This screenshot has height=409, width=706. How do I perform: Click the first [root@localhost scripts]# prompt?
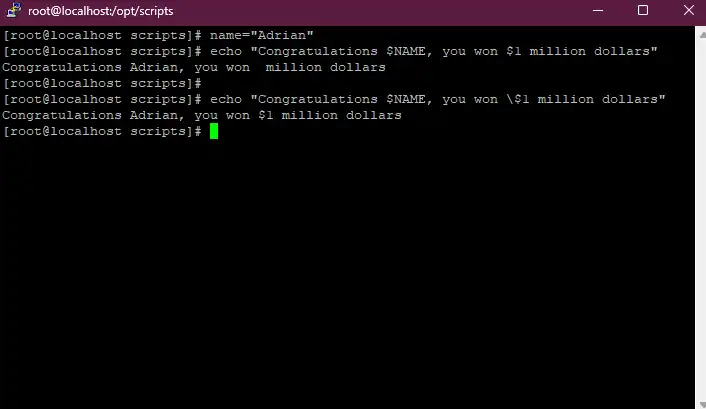[x=102, y=36]
